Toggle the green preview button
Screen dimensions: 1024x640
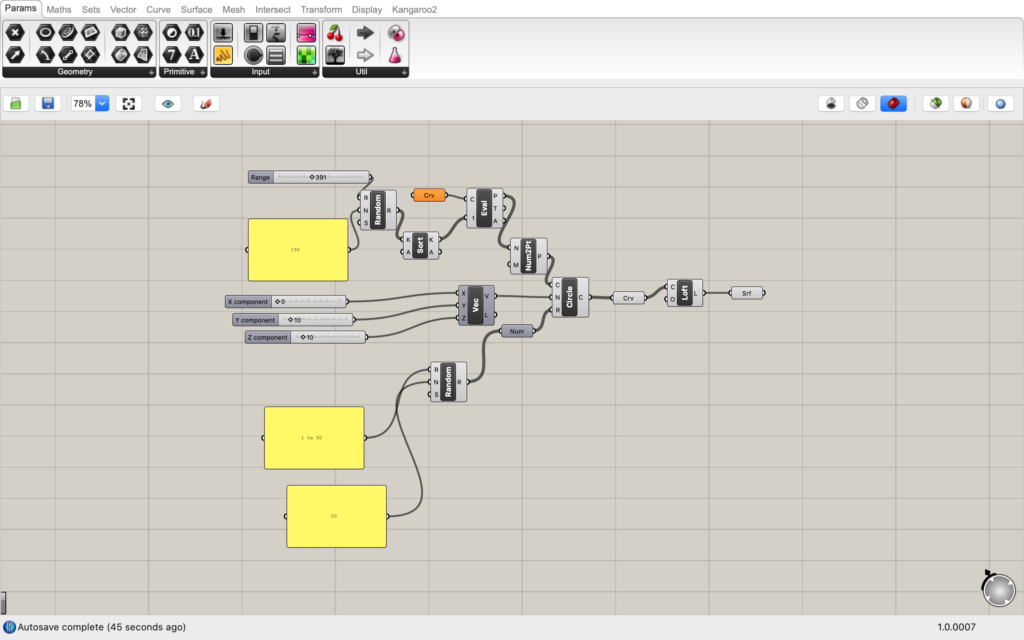[935, 103]
